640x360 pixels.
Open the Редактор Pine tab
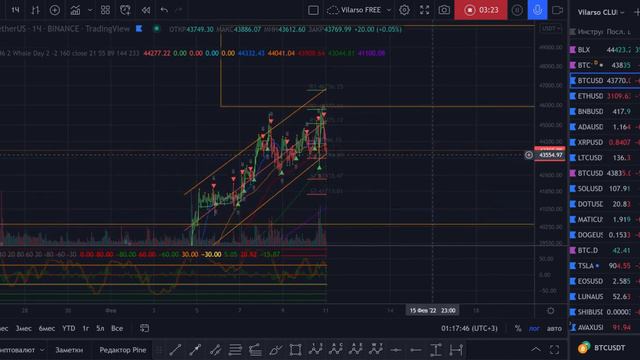point(123,350)
